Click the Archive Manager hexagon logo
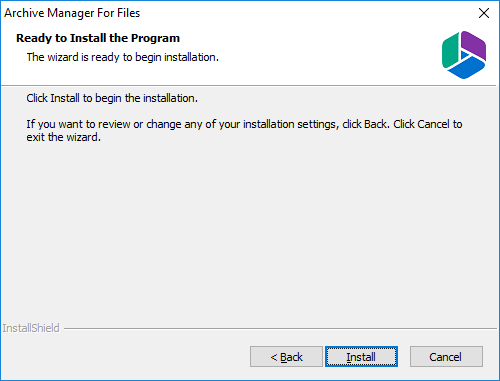This screenshot has height=381, width=500. tap(464, 55)
